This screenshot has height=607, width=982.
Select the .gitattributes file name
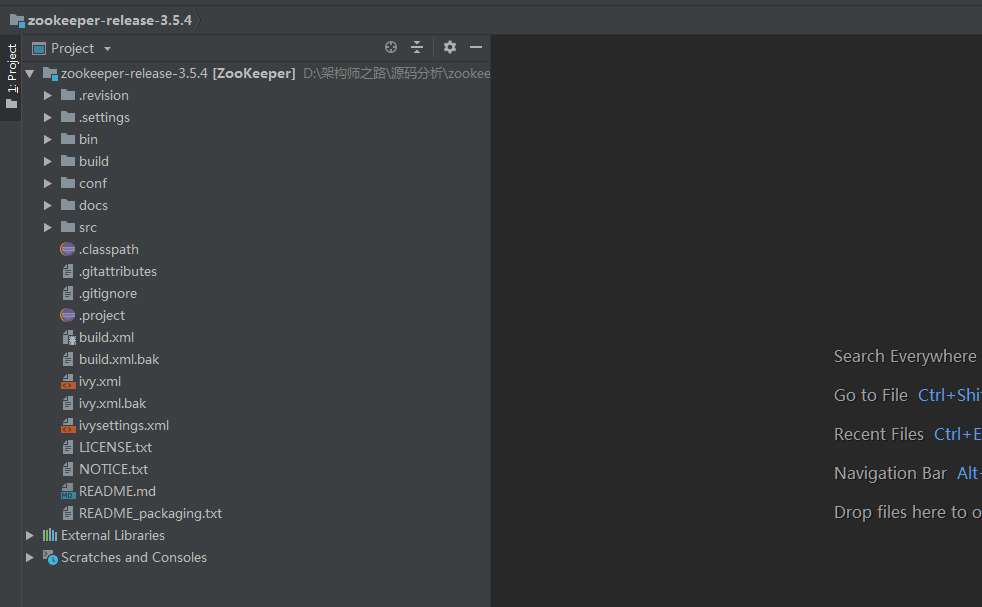pyautogui.click(x=118, y=271)
